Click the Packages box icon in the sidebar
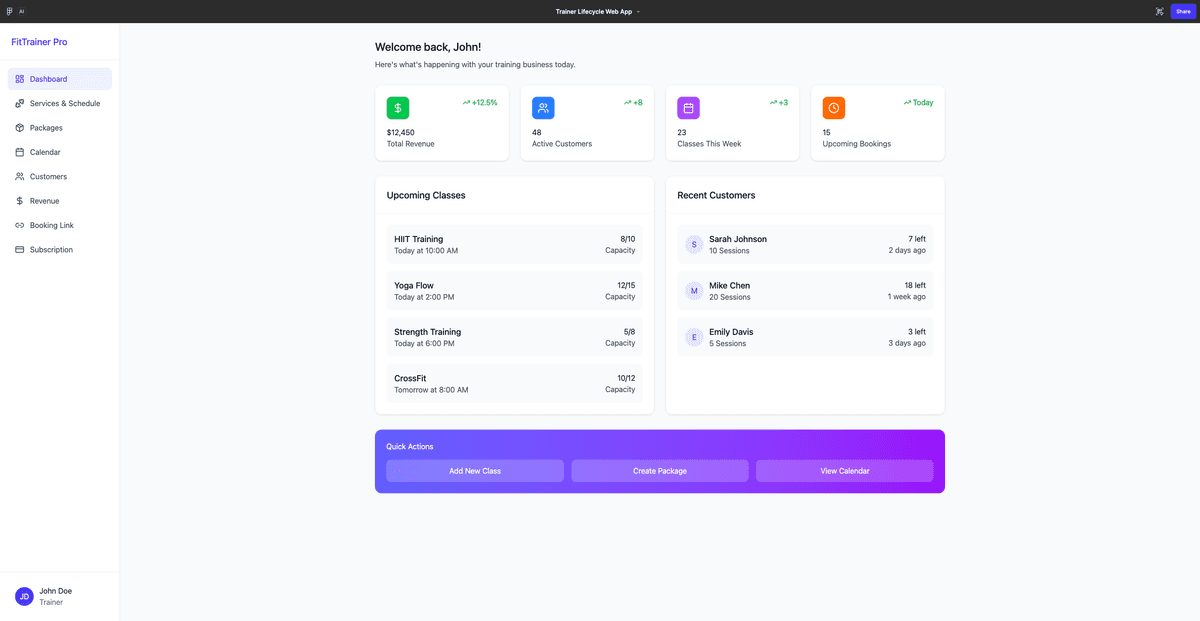Screen dimensions: 1200x621 click(20, 127)
